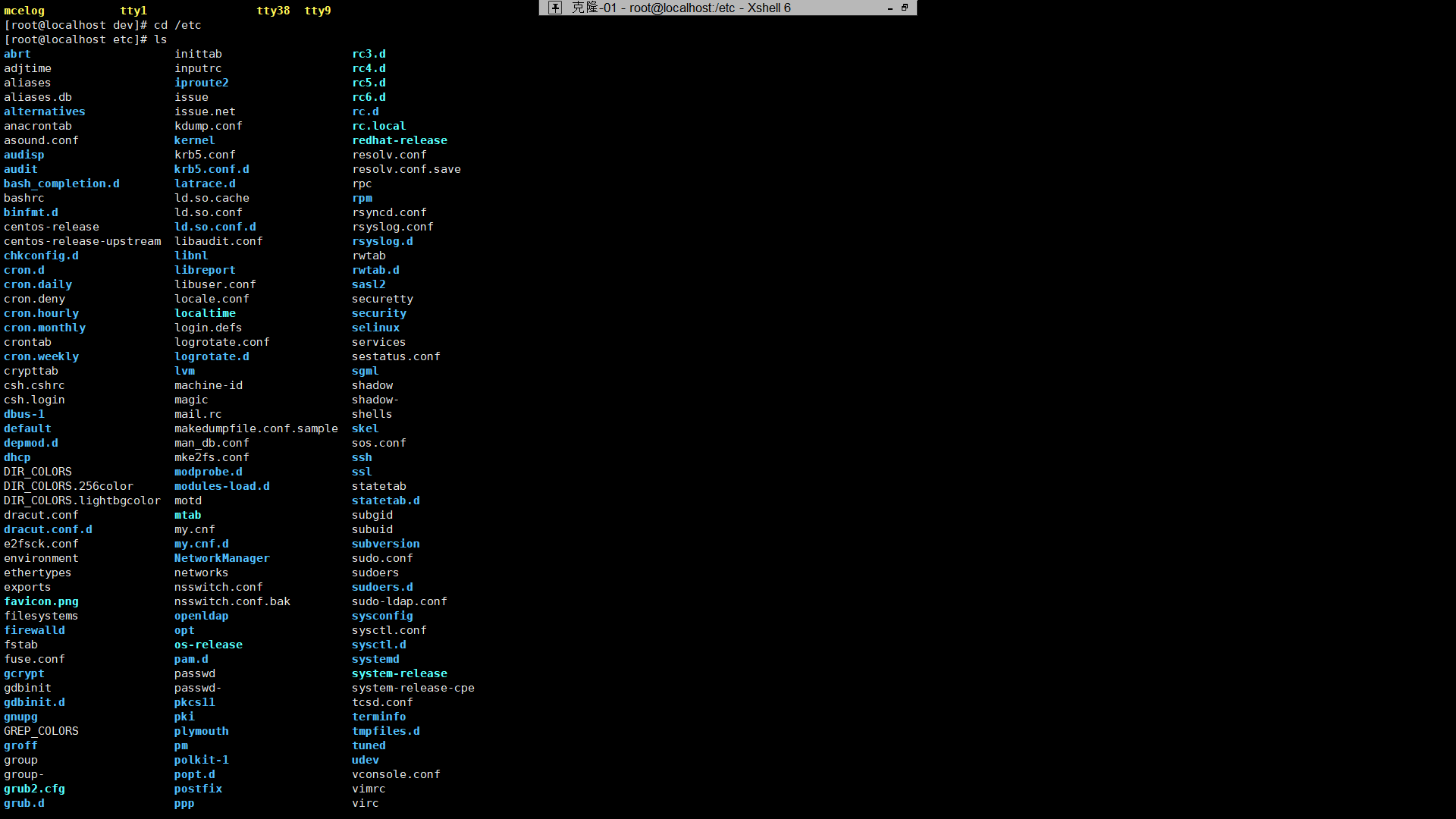Image resolution: width=1456 pixels, height=819 pixels.
Task: Click the mcelog entry at top
Action: [24, 11]
